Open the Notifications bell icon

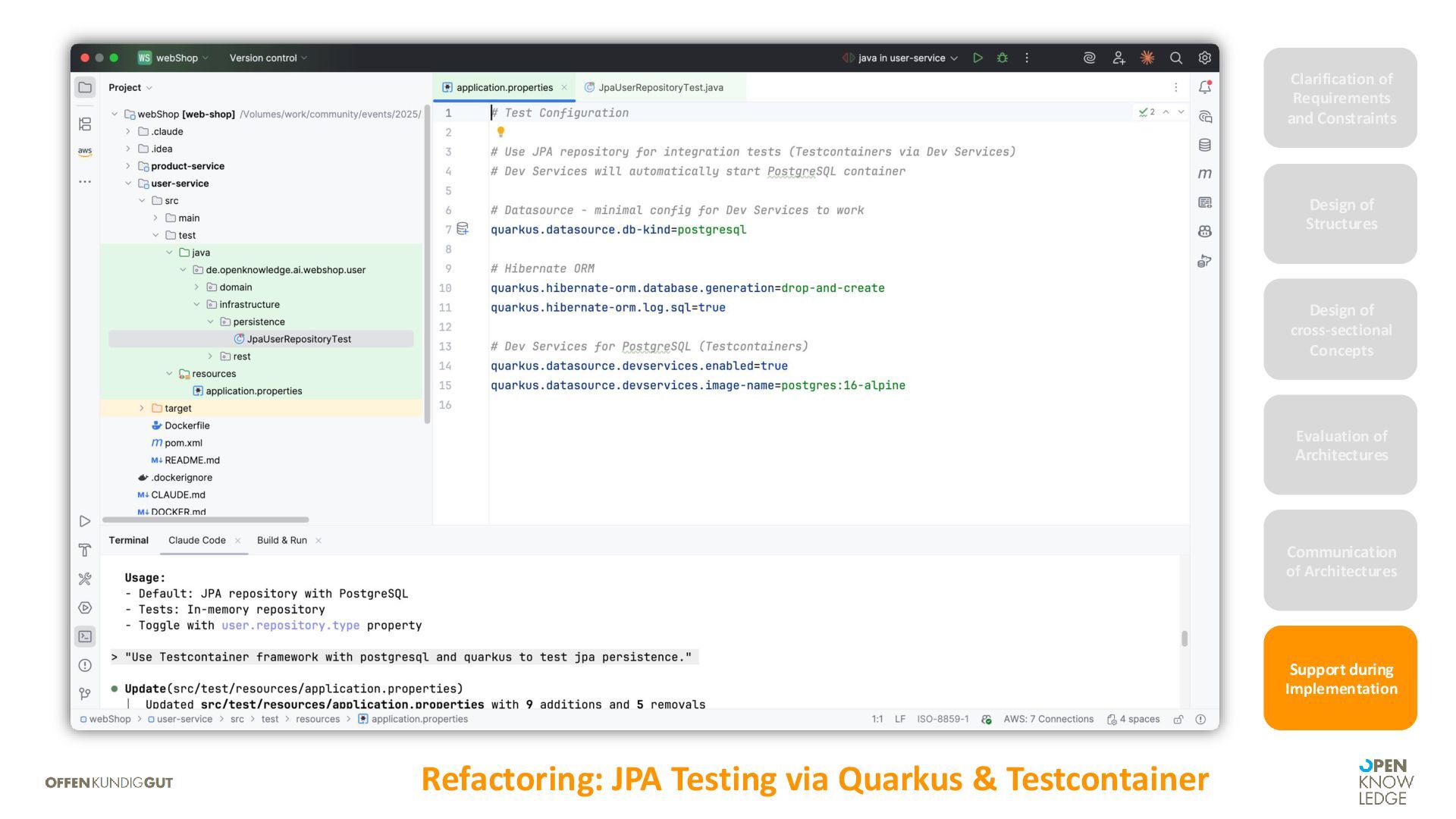click(1204, 87)
